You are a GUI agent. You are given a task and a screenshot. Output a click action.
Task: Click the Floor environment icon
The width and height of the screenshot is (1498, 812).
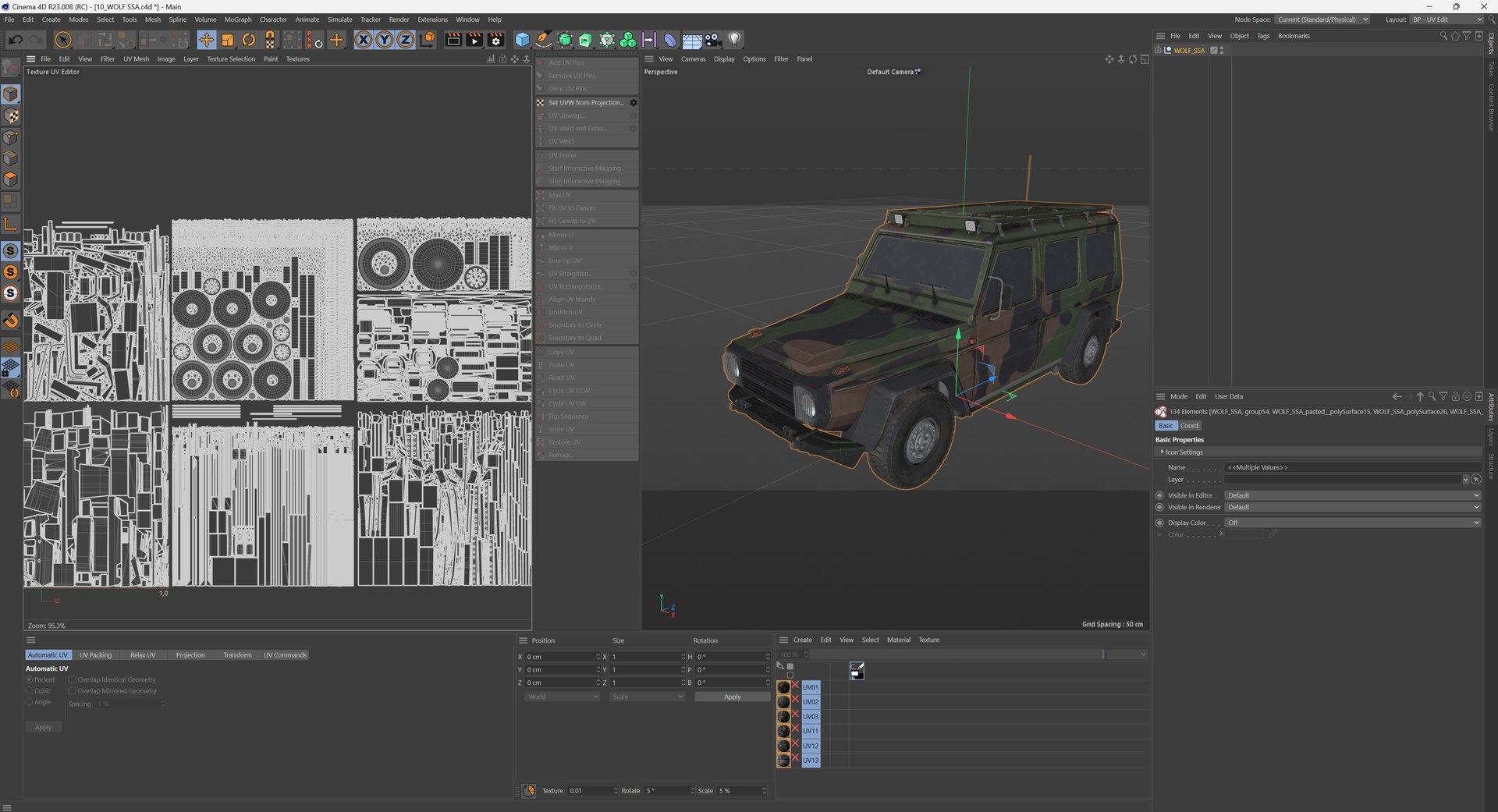pyautogui.click(x=692, y=40)
